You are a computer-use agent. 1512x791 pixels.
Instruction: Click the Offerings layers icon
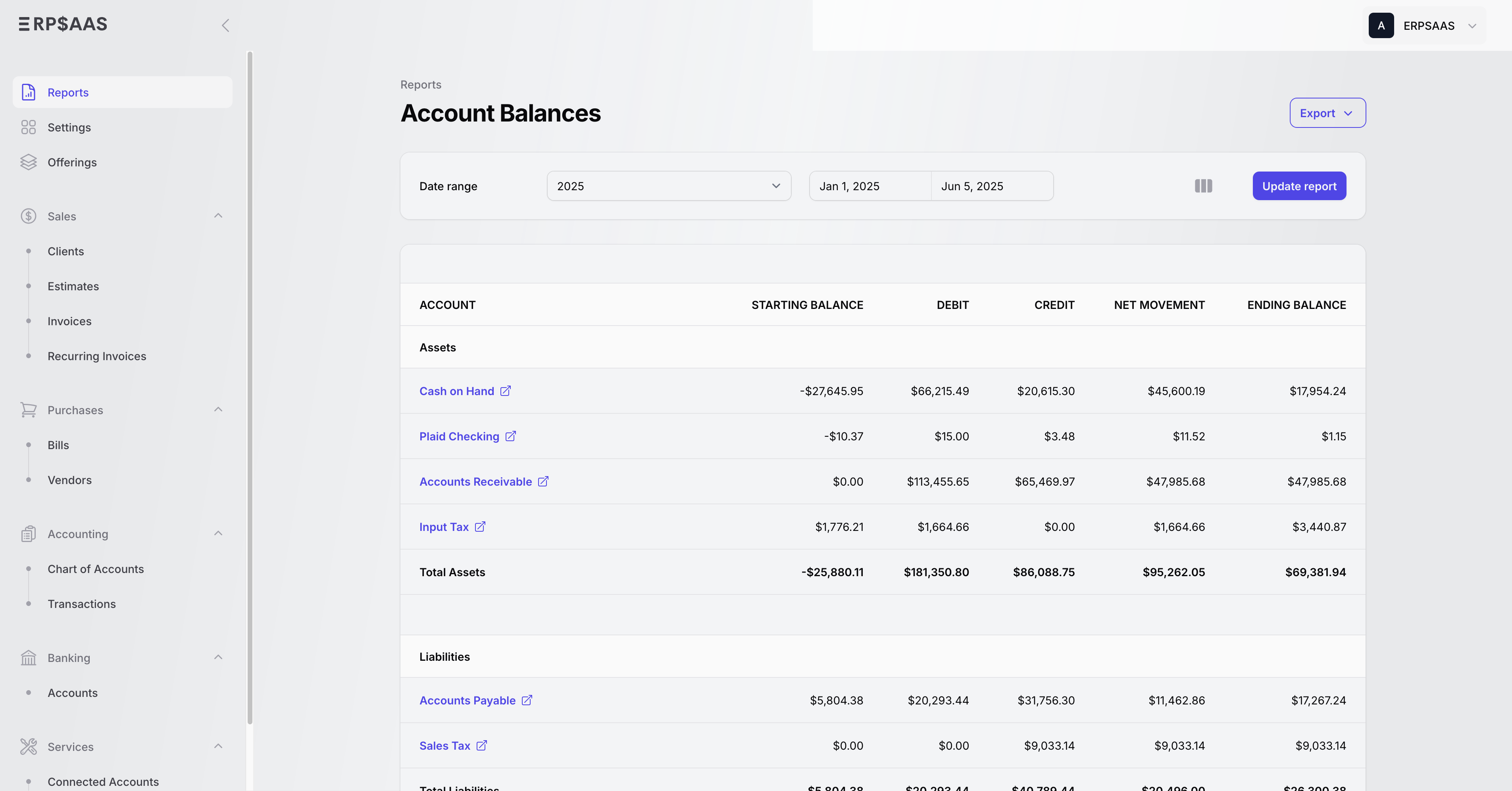(28, 162)
